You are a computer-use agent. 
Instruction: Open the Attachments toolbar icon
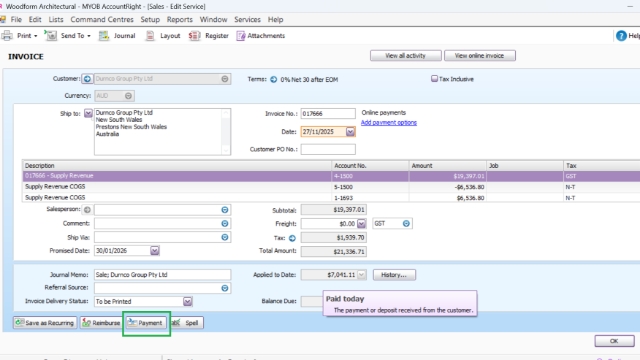click(241, 36)
